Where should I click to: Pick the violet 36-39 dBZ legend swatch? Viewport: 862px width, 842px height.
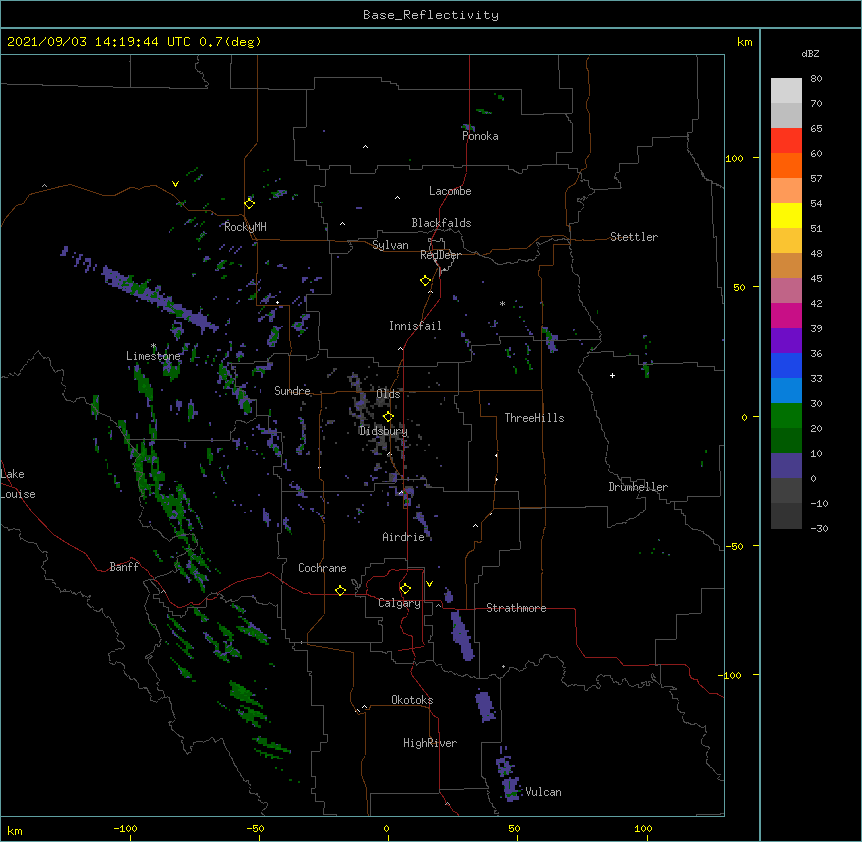coord(786,340)
